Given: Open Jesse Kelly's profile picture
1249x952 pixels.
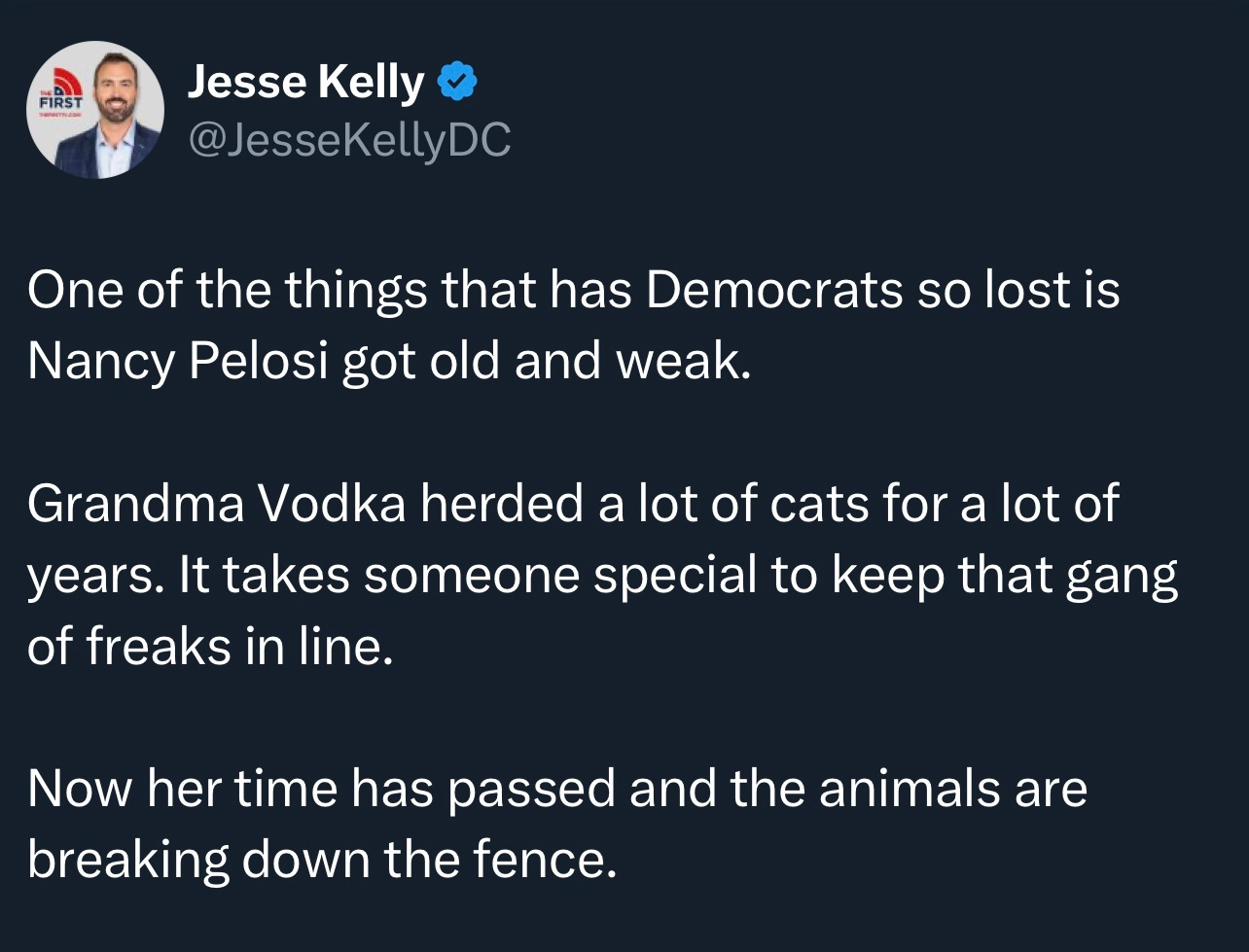Looking at the screenshot, I should pyautogui.click(x=94, y=110).
